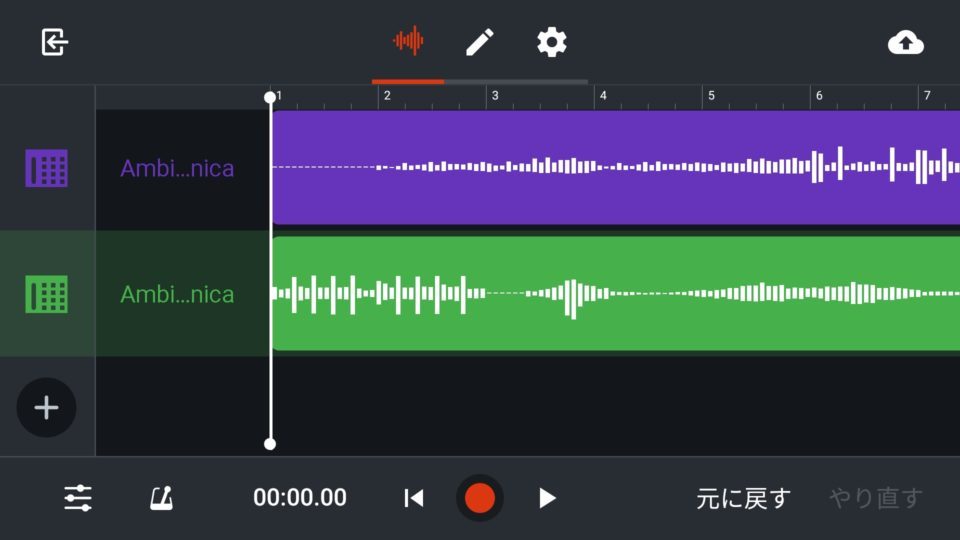Select the green Ambi...nica track name
The width and height of the screenshot is (960, 540).
click(177, 294)
